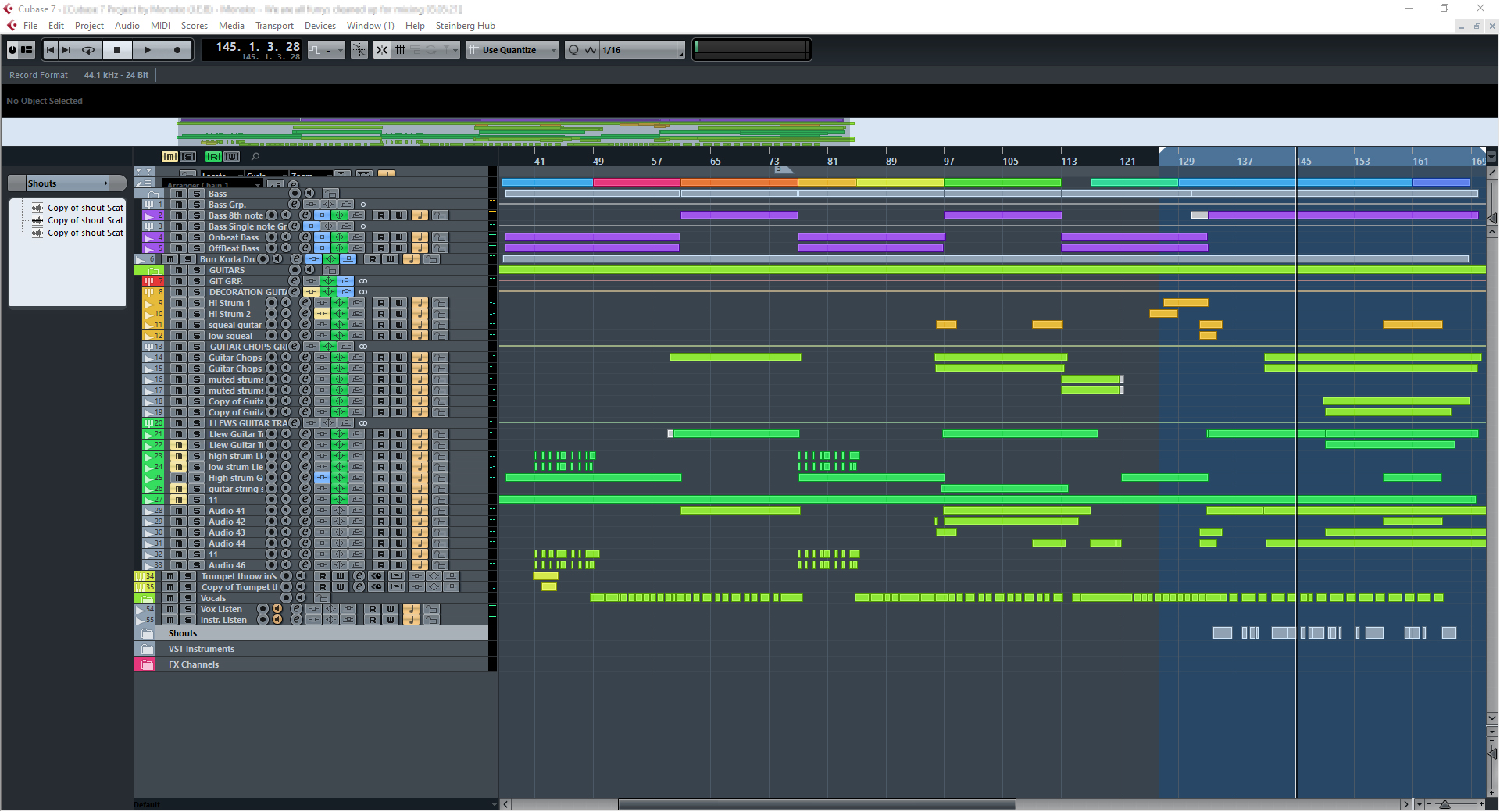
Task: Toggle monitor on Instr. Listen track
Action: pyautogui.click(x=277, y=620)
